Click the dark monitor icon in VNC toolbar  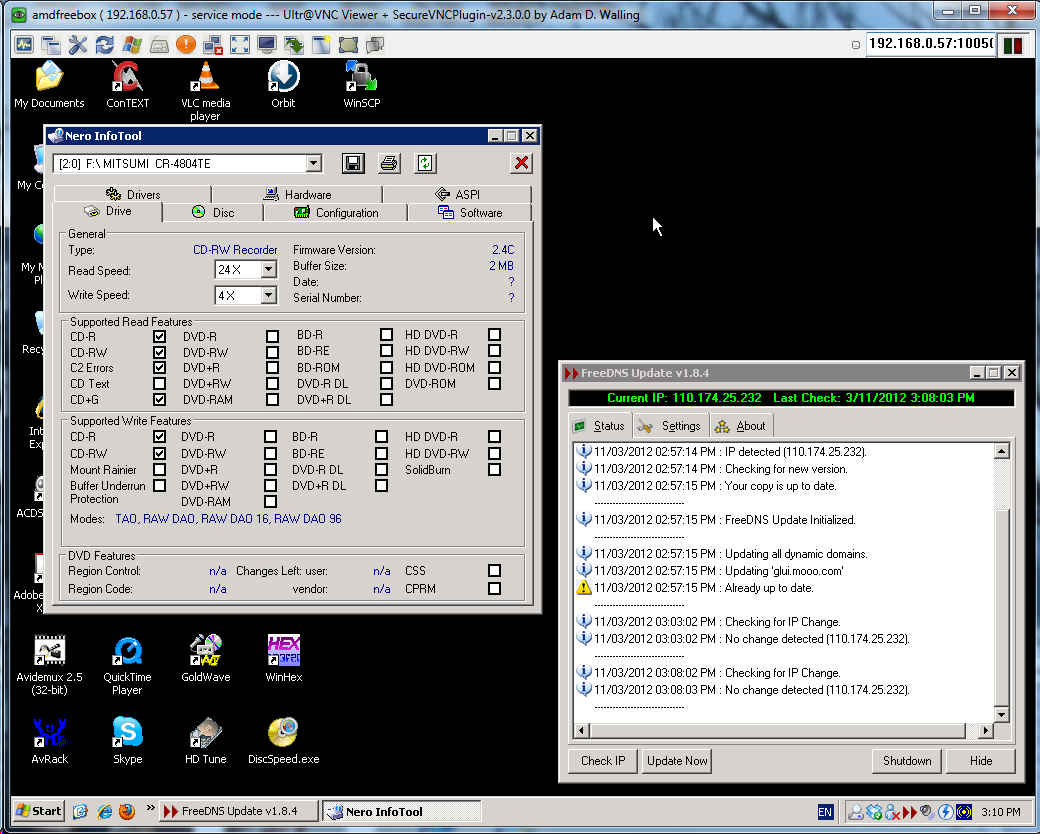(x=267, y=45)
